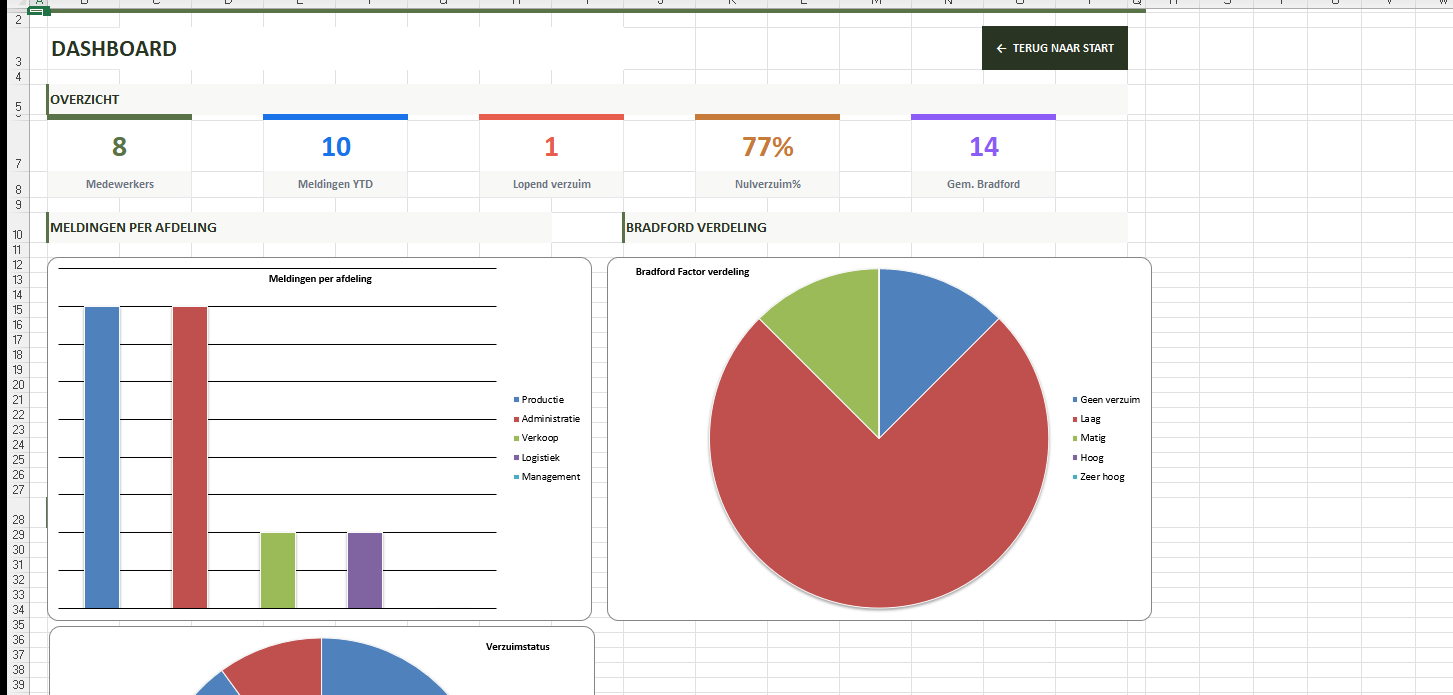Select the Verzuimstatus chart title
Screen dimensions: 1453x695
[x=517, y=646]
